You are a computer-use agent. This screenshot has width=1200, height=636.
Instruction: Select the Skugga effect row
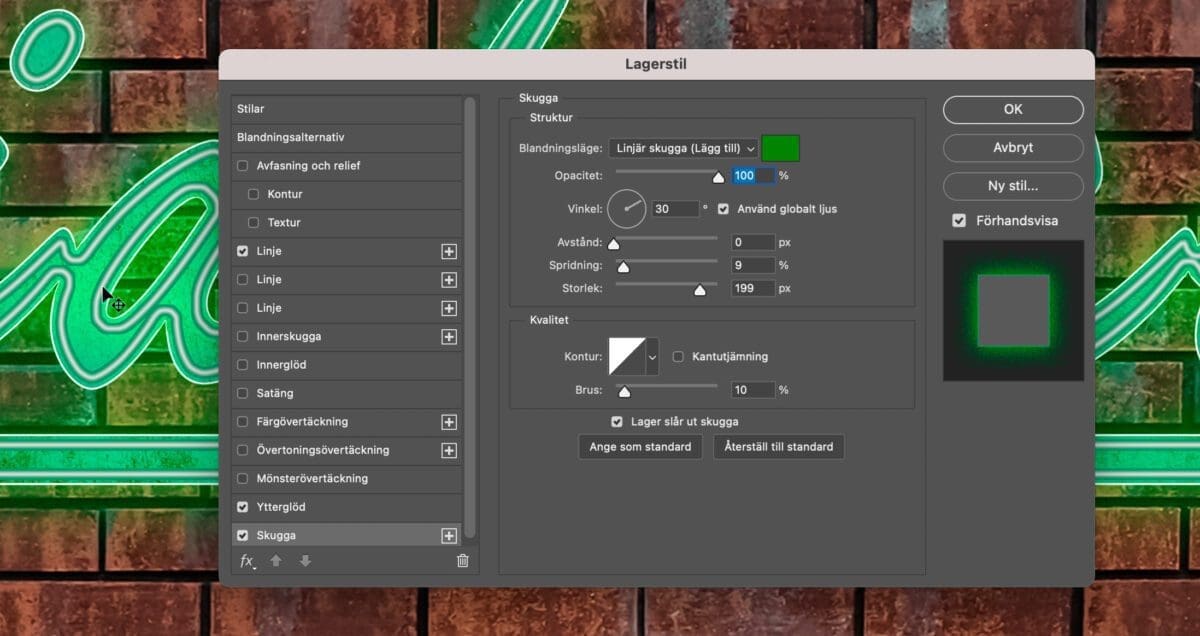[347, 536]
